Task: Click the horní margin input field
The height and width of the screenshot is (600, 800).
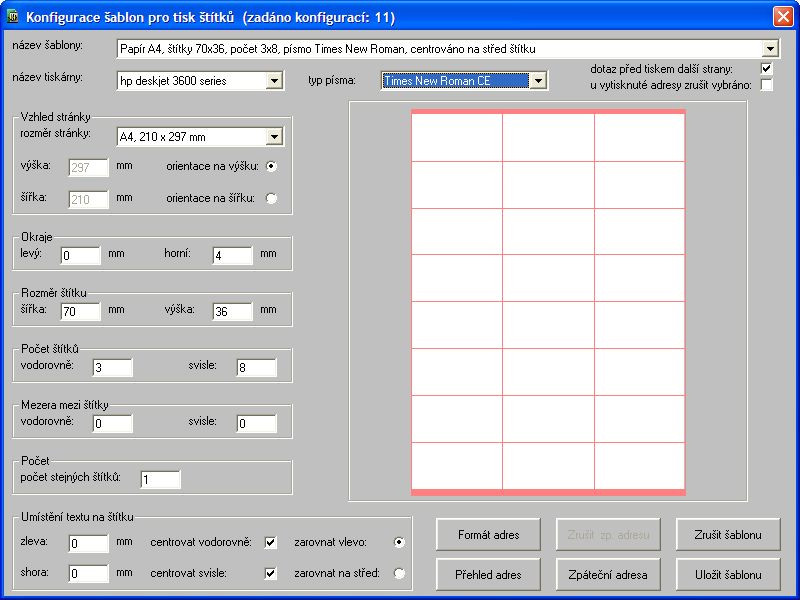Action: 232,255
